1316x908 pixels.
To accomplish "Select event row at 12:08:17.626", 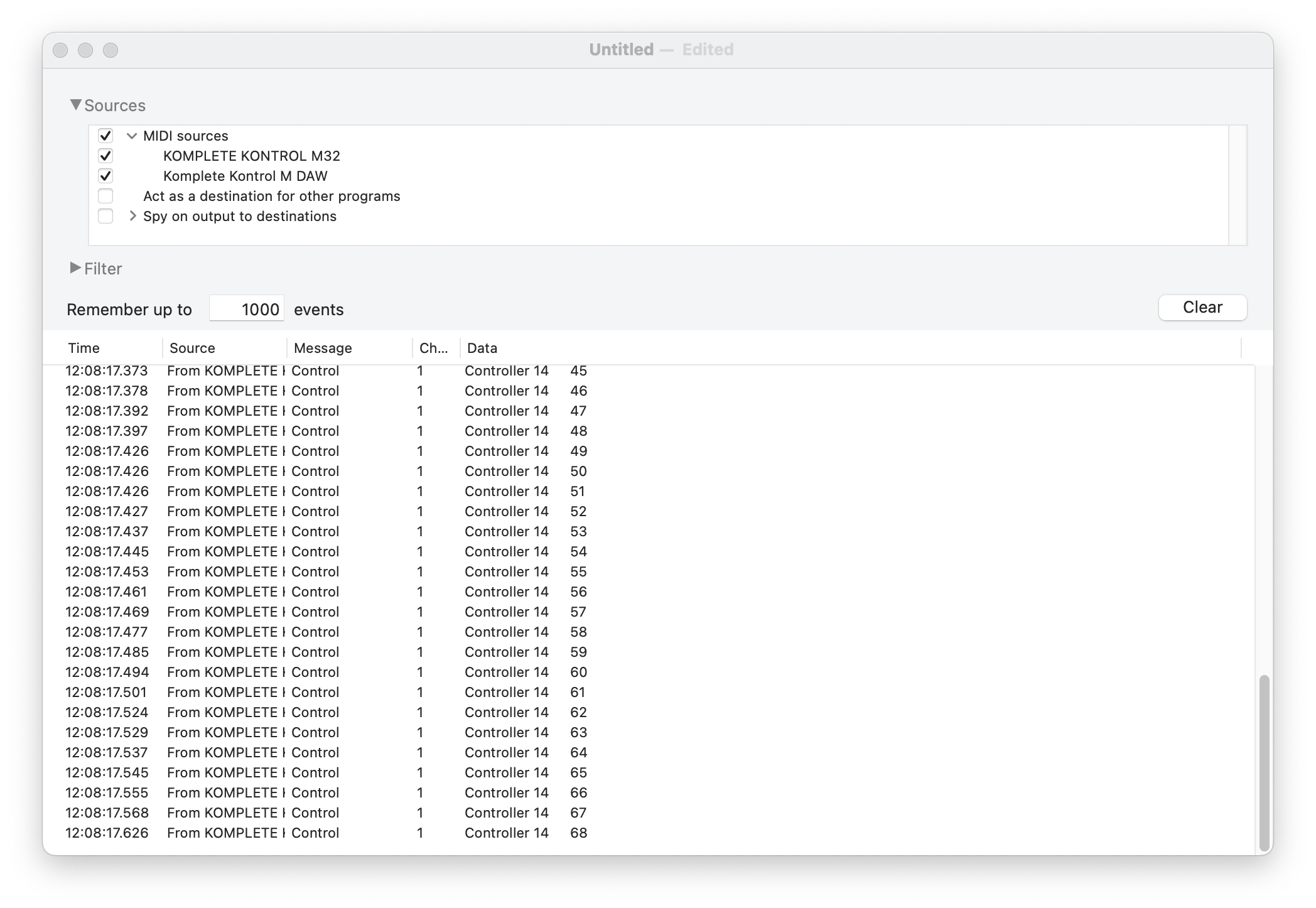I will 649,833.
